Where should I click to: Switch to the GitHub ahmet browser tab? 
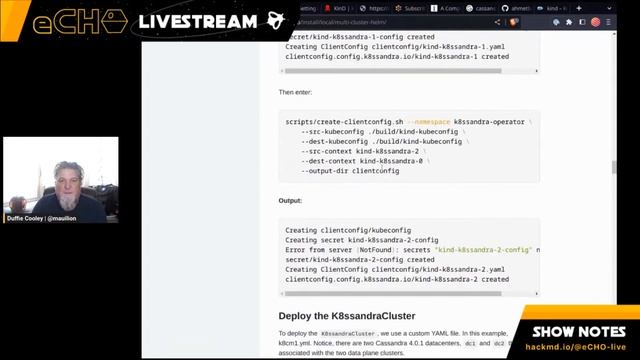(x=516, y=8)
